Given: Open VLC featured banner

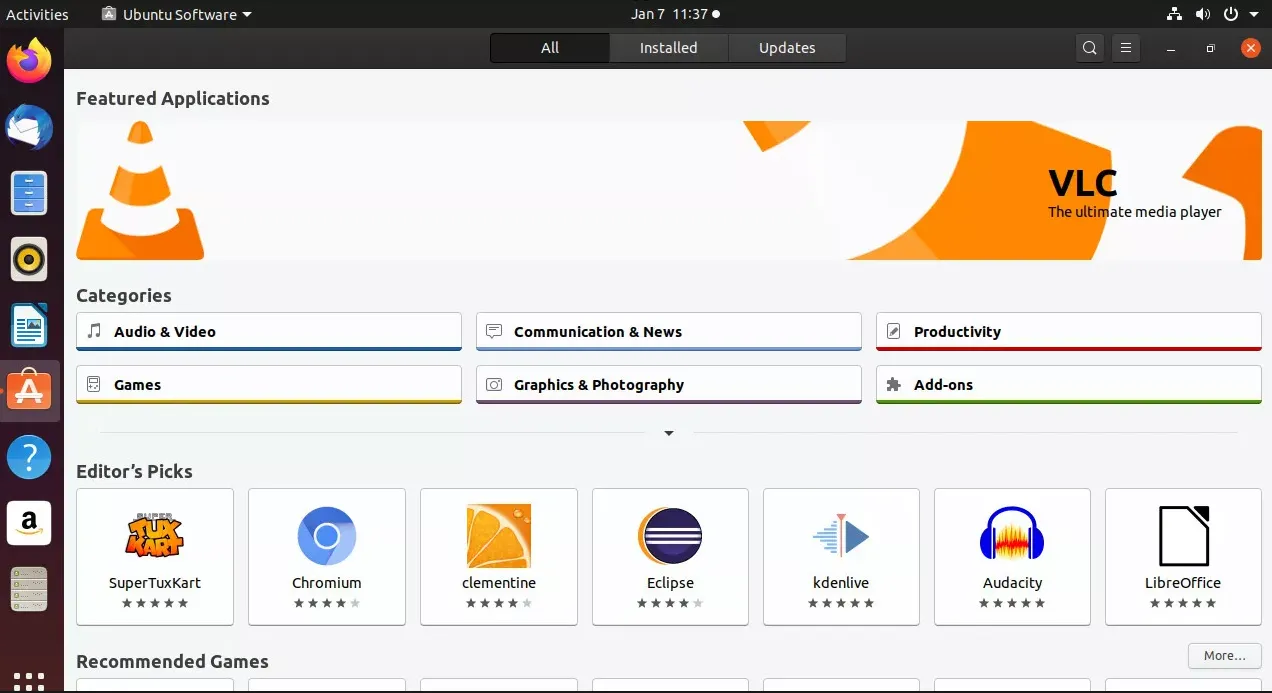Looking at the screenshot, I should tap(669, 191).
